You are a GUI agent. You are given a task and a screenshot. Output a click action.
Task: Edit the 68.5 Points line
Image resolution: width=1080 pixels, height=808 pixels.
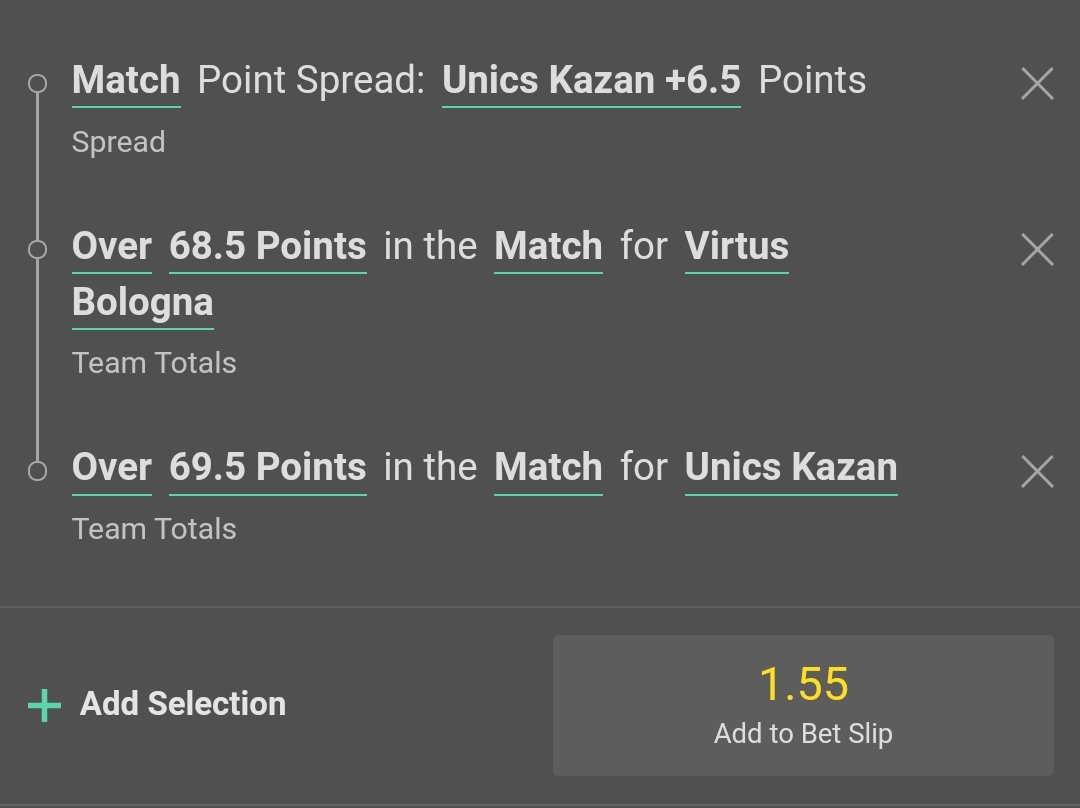(268, 247)
